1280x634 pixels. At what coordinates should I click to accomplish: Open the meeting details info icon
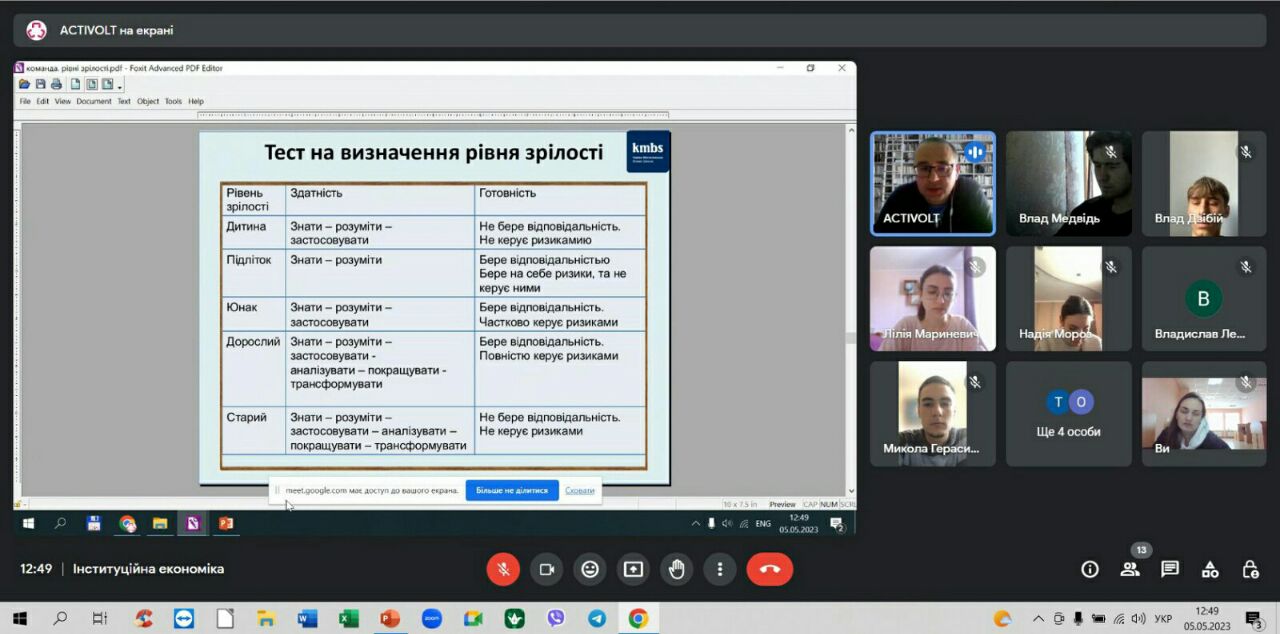(x=1090, y=569)
